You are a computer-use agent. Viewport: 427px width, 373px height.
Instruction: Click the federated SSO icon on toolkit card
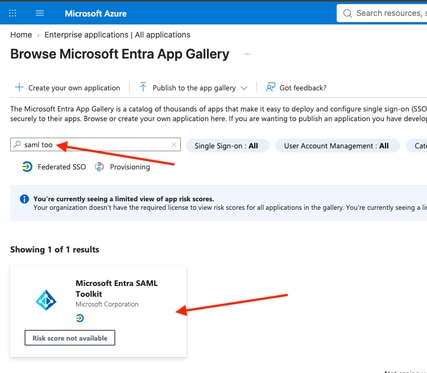[80, 318]
